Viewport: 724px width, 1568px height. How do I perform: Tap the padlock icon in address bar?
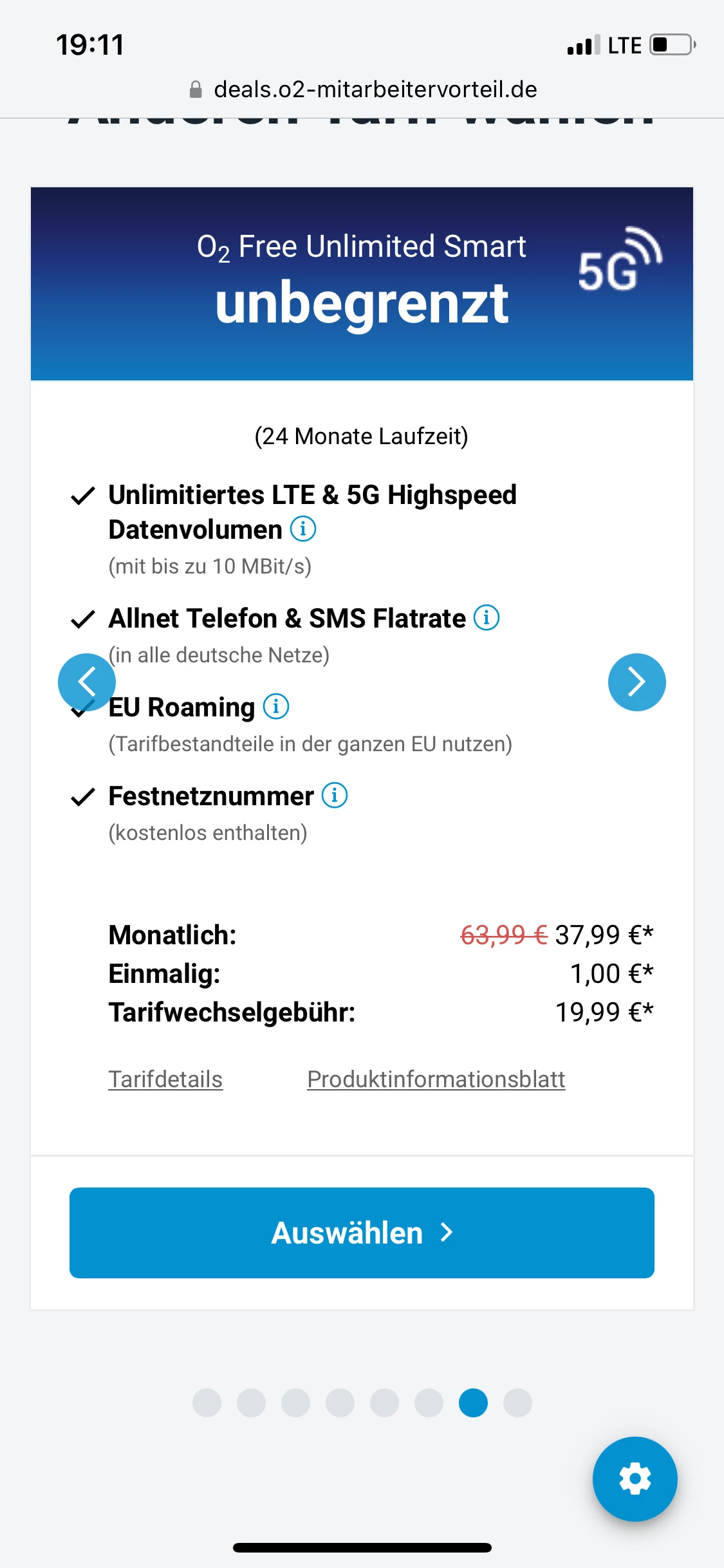196,89
